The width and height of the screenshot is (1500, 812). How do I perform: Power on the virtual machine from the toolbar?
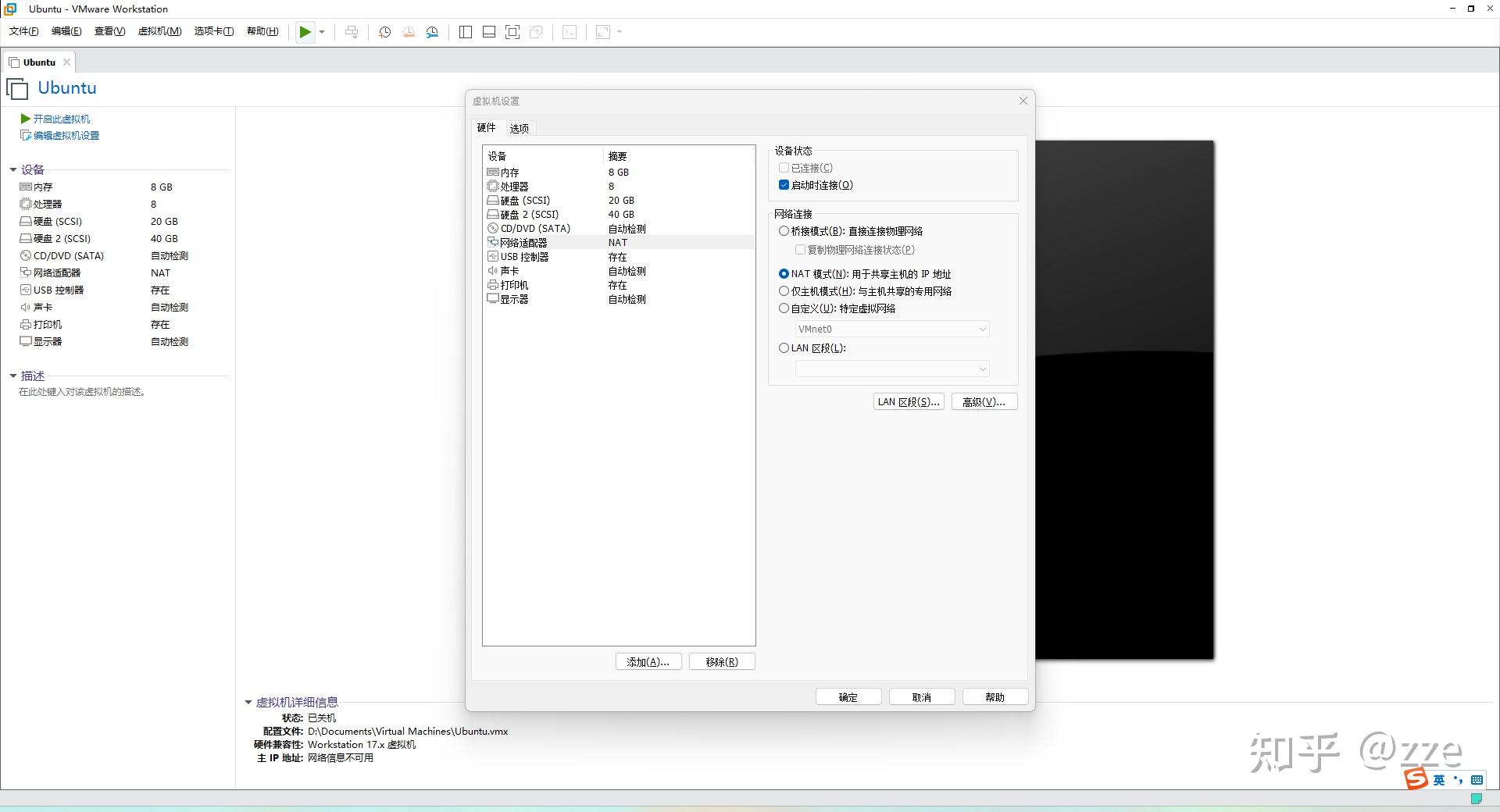305,32
